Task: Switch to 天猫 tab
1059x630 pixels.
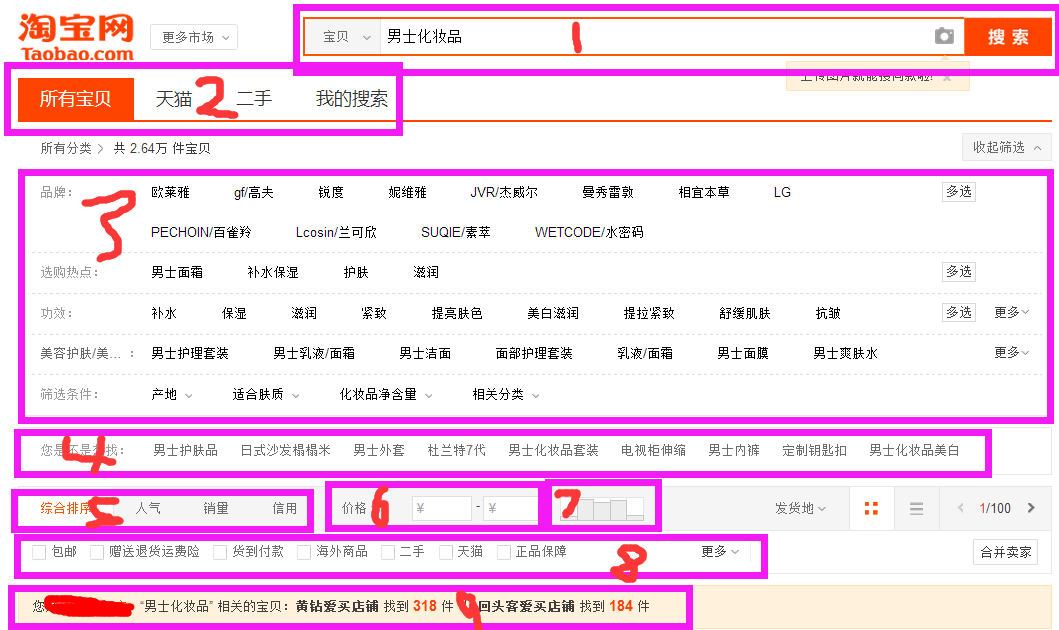Action: click(x=174, y=99)
